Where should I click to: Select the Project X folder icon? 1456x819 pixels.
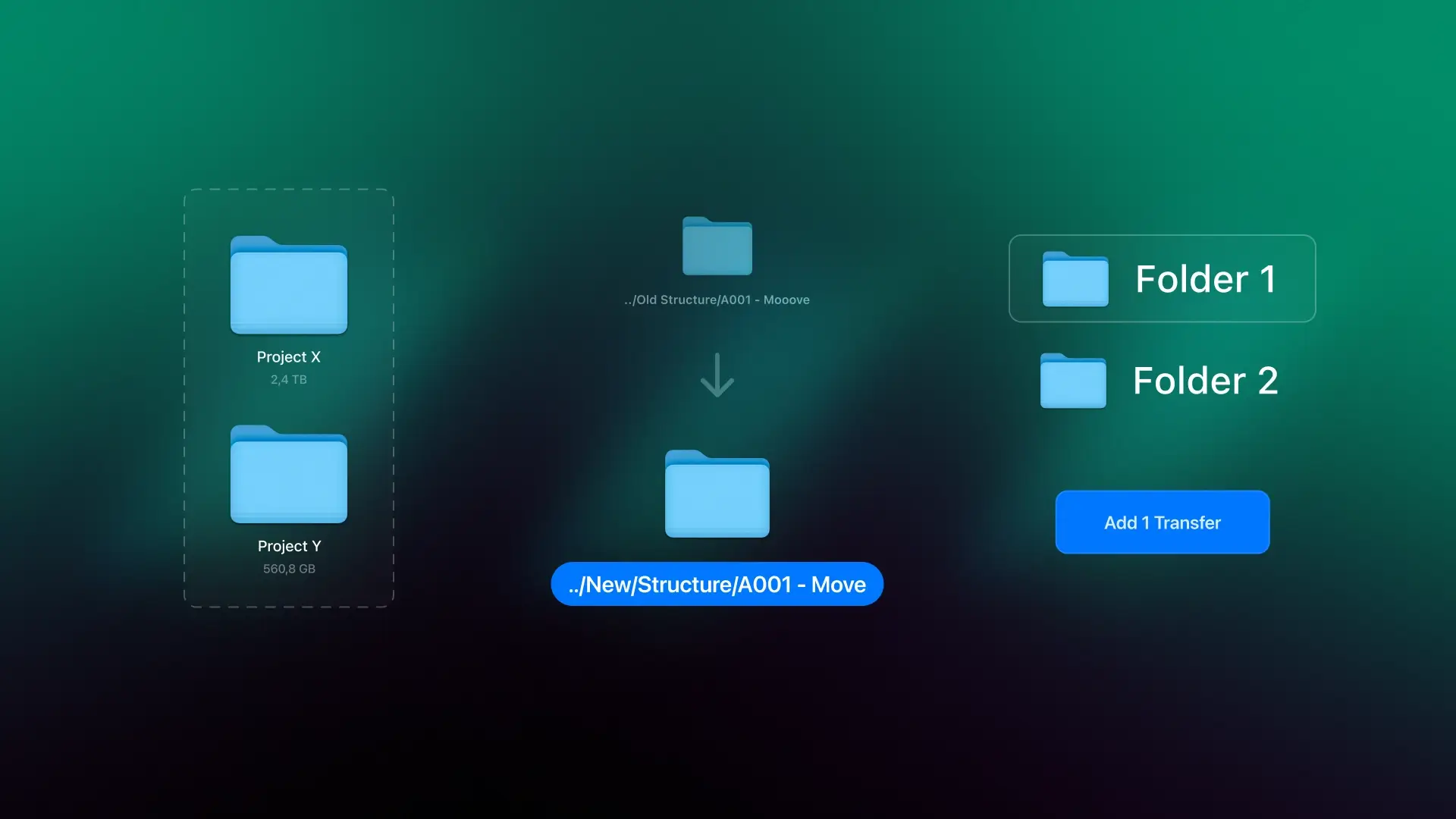pos(289,285)
